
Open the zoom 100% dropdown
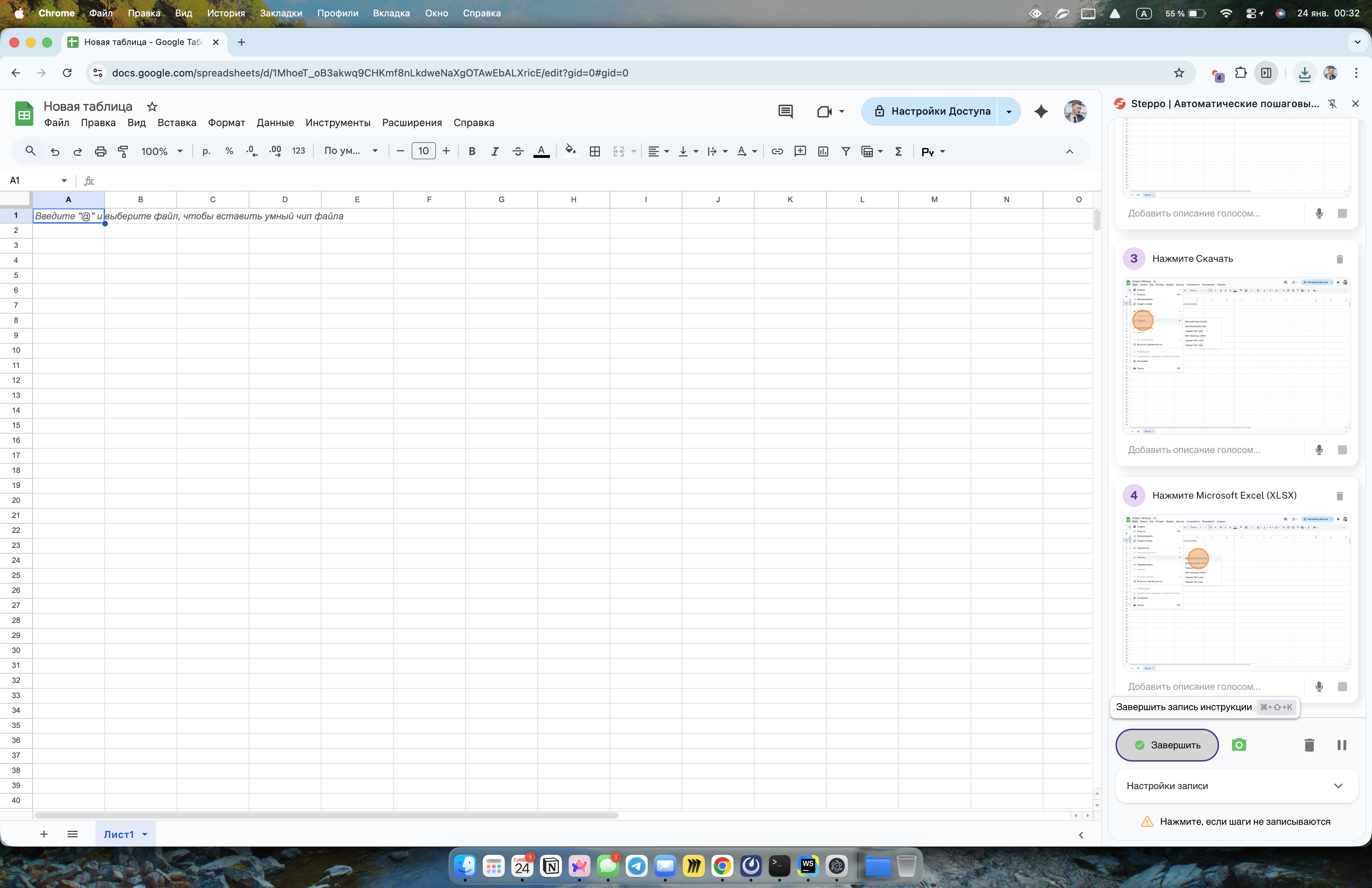[162, 151]
